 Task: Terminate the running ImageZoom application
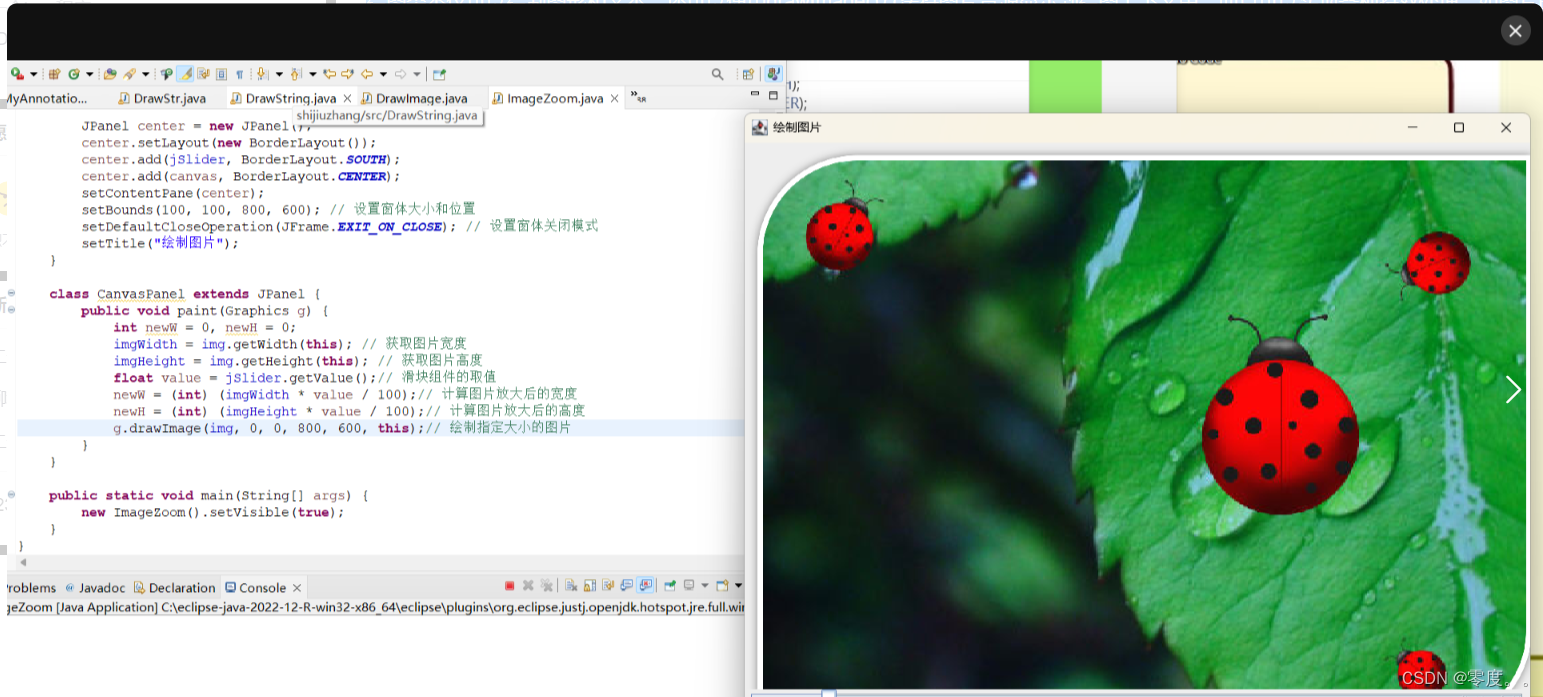[509, 586]
